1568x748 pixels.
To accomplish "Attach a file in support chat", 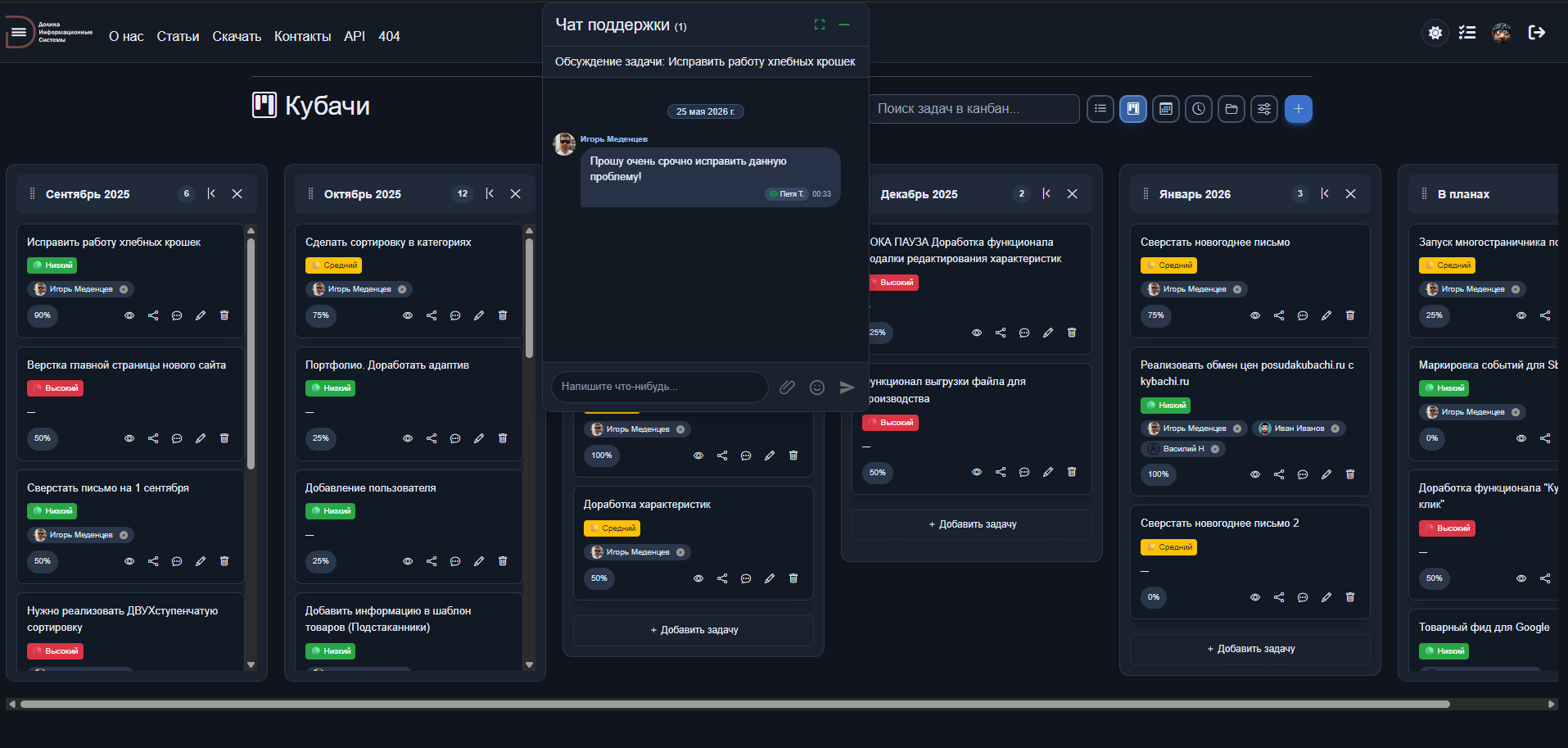I will (787, 387).
